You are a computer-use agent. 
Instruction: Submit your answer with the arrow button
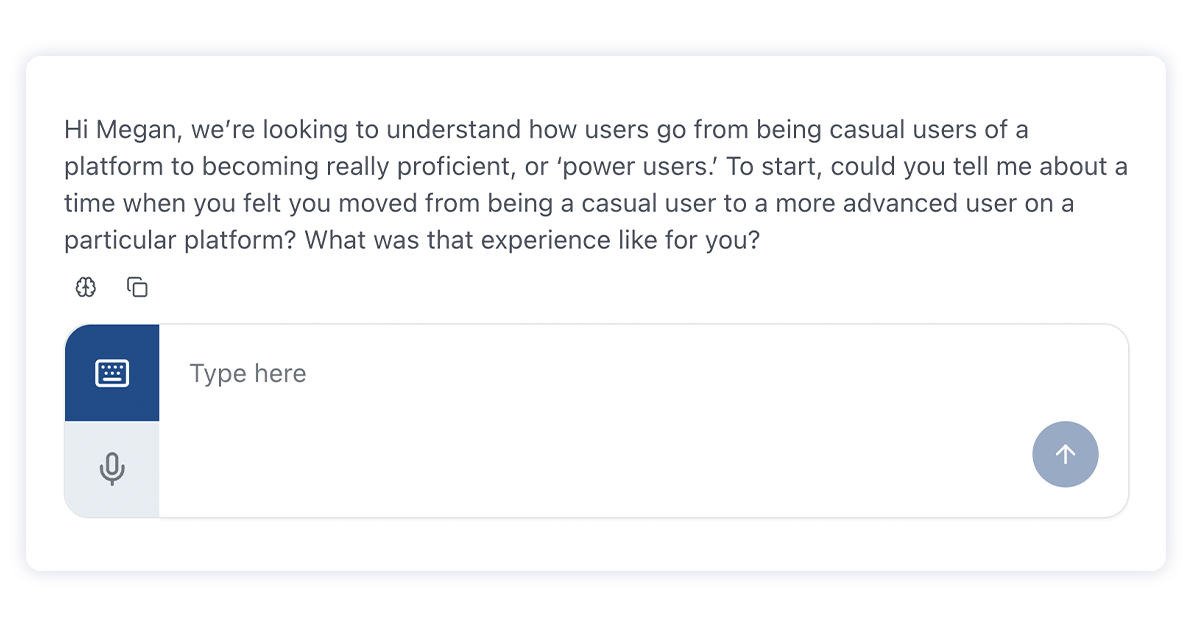coord(1065,454)
